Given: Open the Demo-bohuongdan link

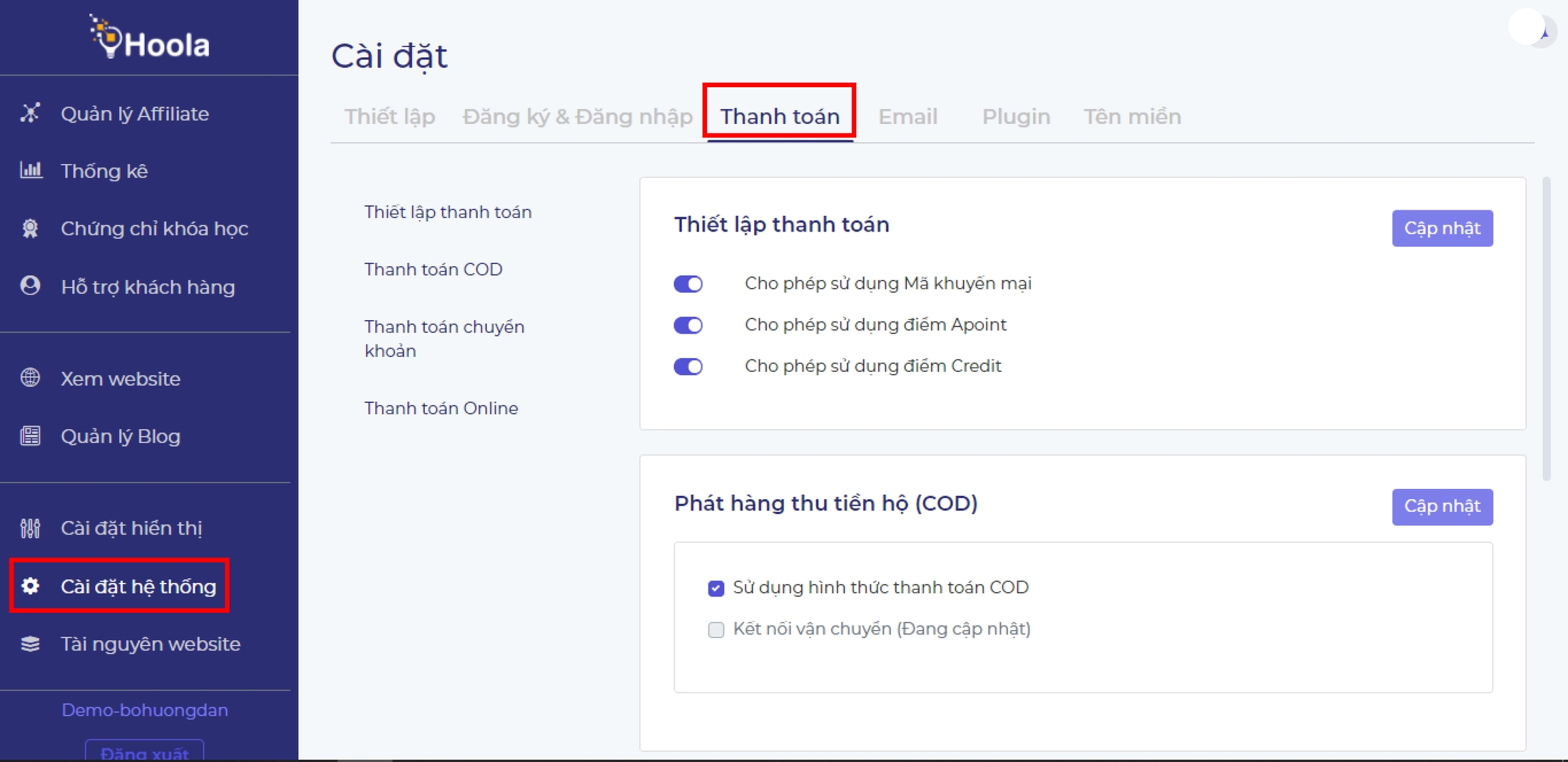Looking at the screenshot, I should click(x=145, y=710).
